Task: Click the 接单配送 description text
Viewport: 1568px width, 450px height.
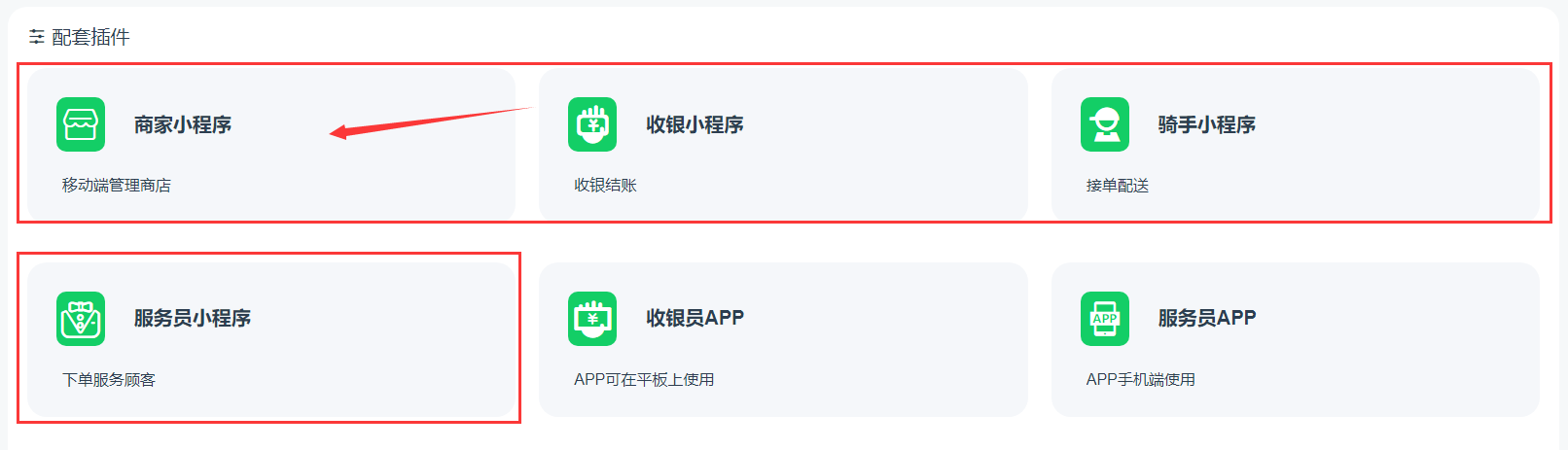Action: tap(1118, 185)
